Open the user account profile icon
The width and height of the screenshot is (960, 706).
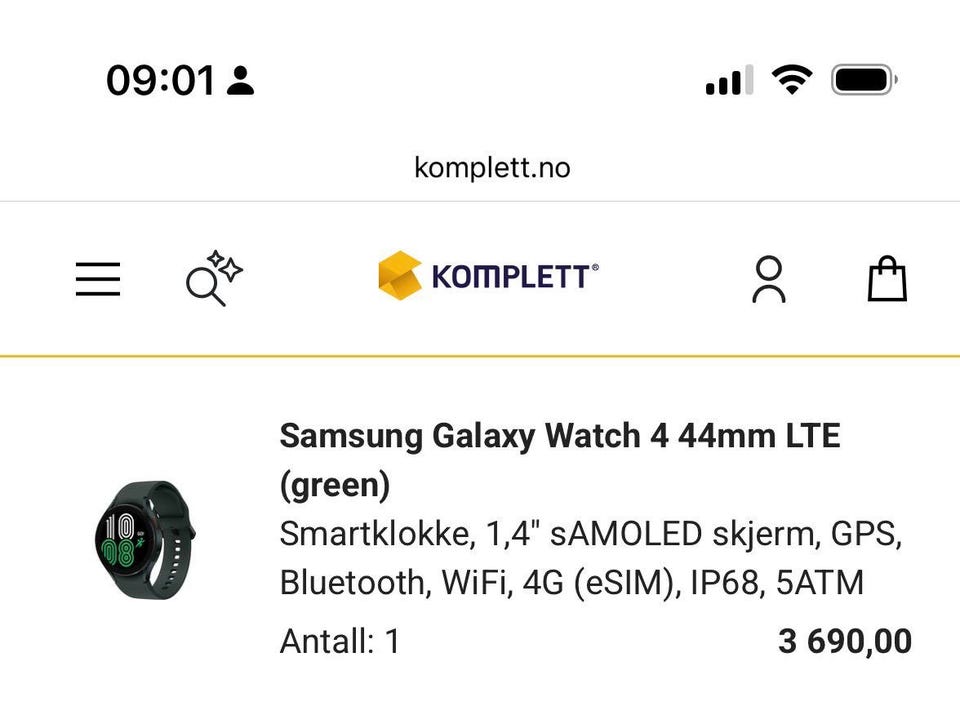click(769, 279)
